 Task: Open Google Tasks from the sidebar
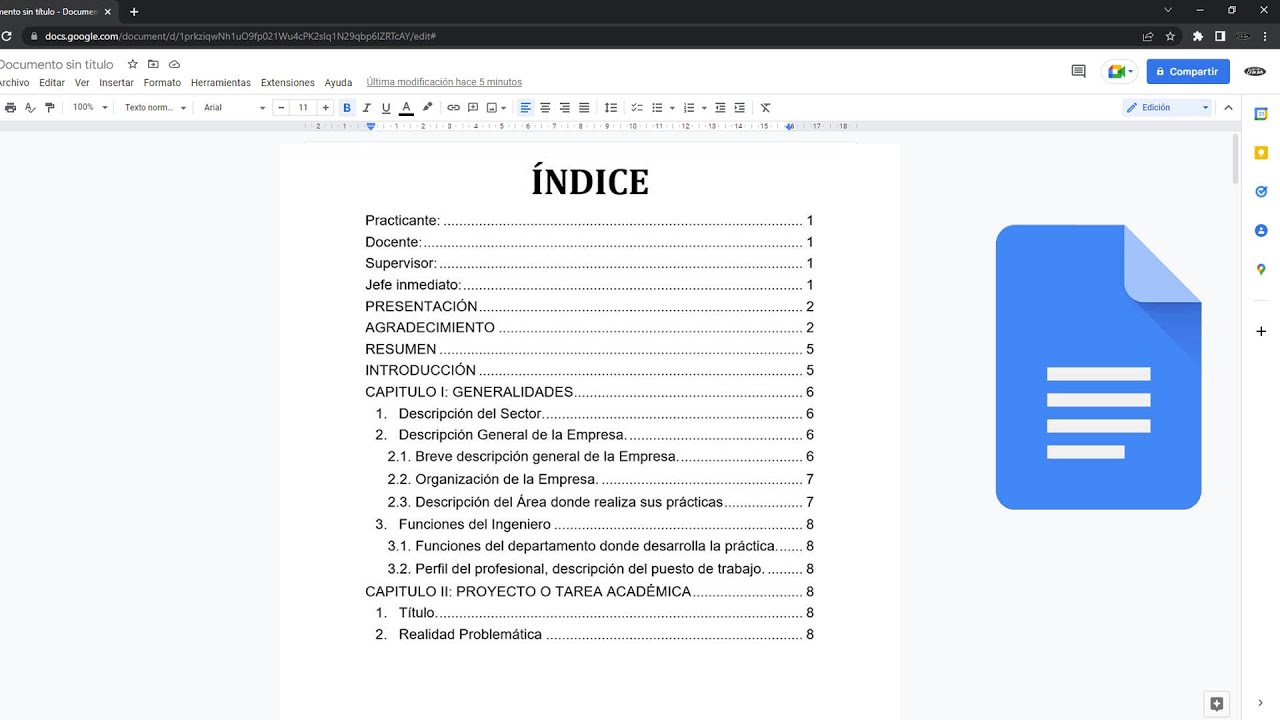tap(1260, 191)
